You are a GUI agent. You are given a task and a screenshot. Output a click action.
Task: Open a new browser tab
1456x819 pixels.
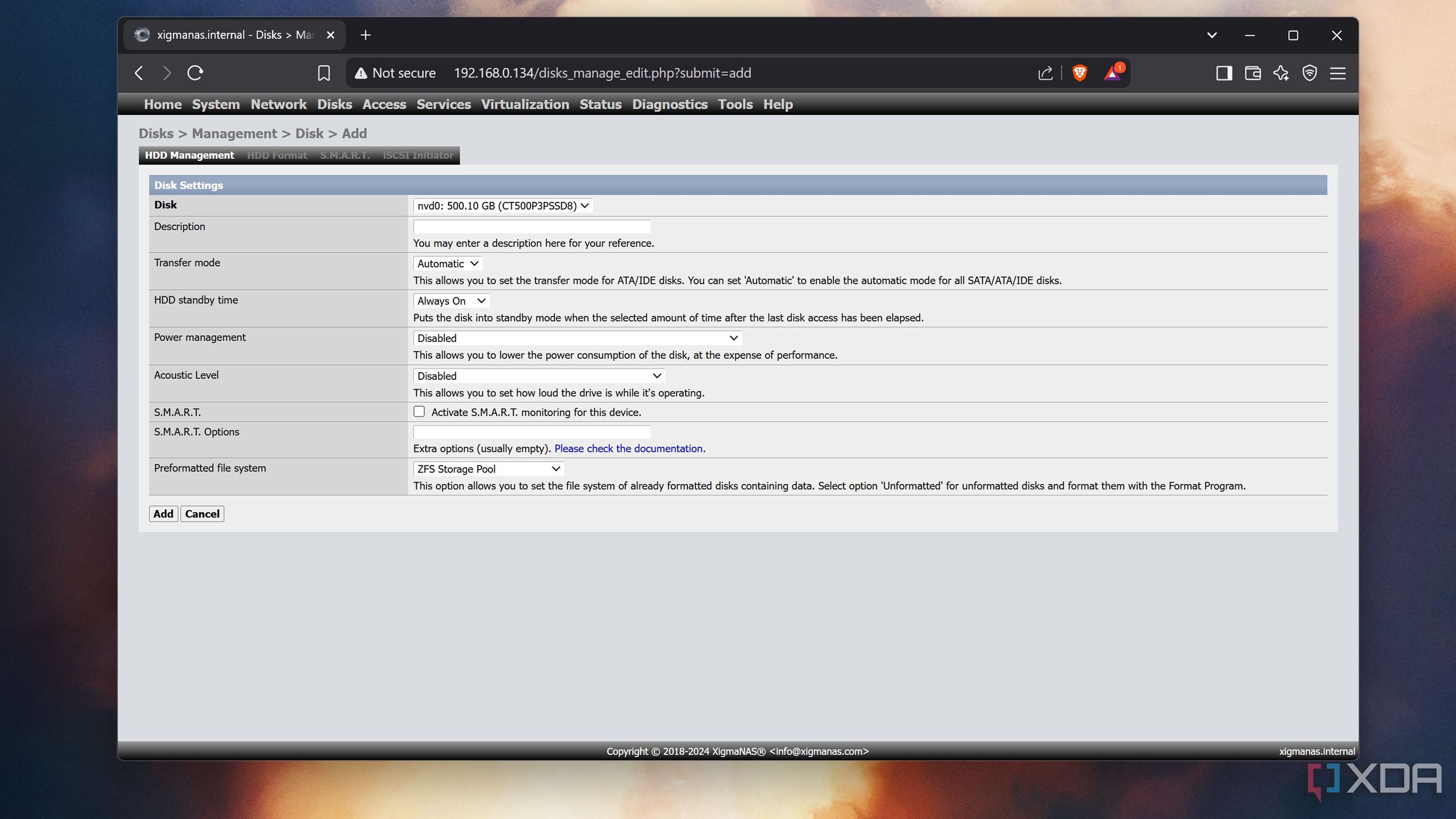[x=366, y=35]
